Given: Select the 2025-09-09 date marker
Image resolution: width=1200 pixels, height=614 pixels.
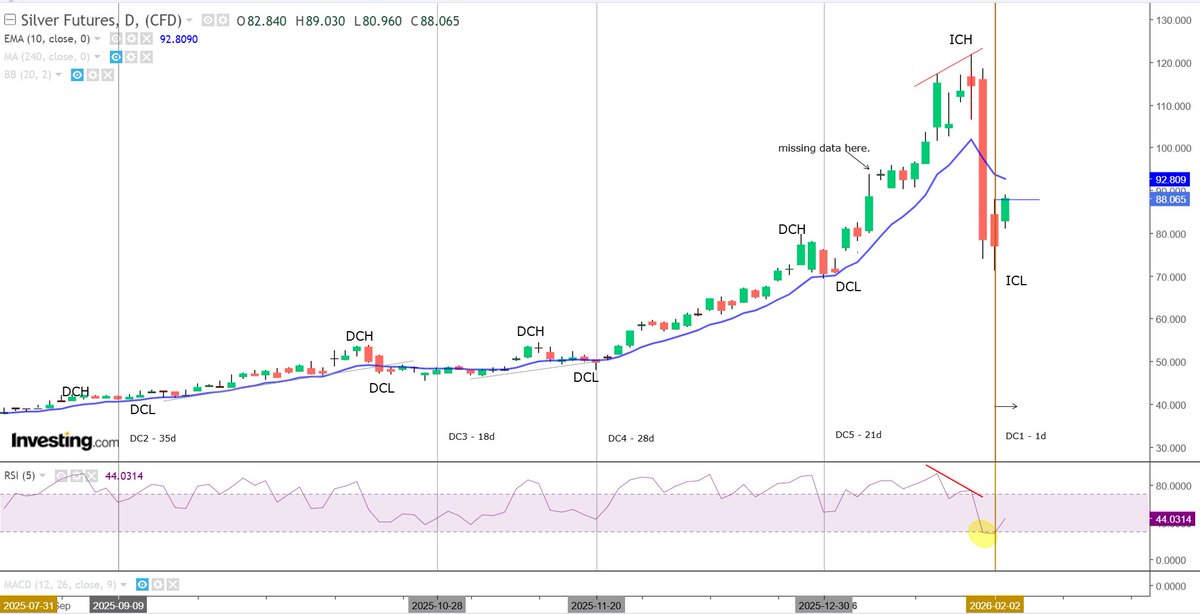Looking at the screenshot, I should [x=119, y=605].
